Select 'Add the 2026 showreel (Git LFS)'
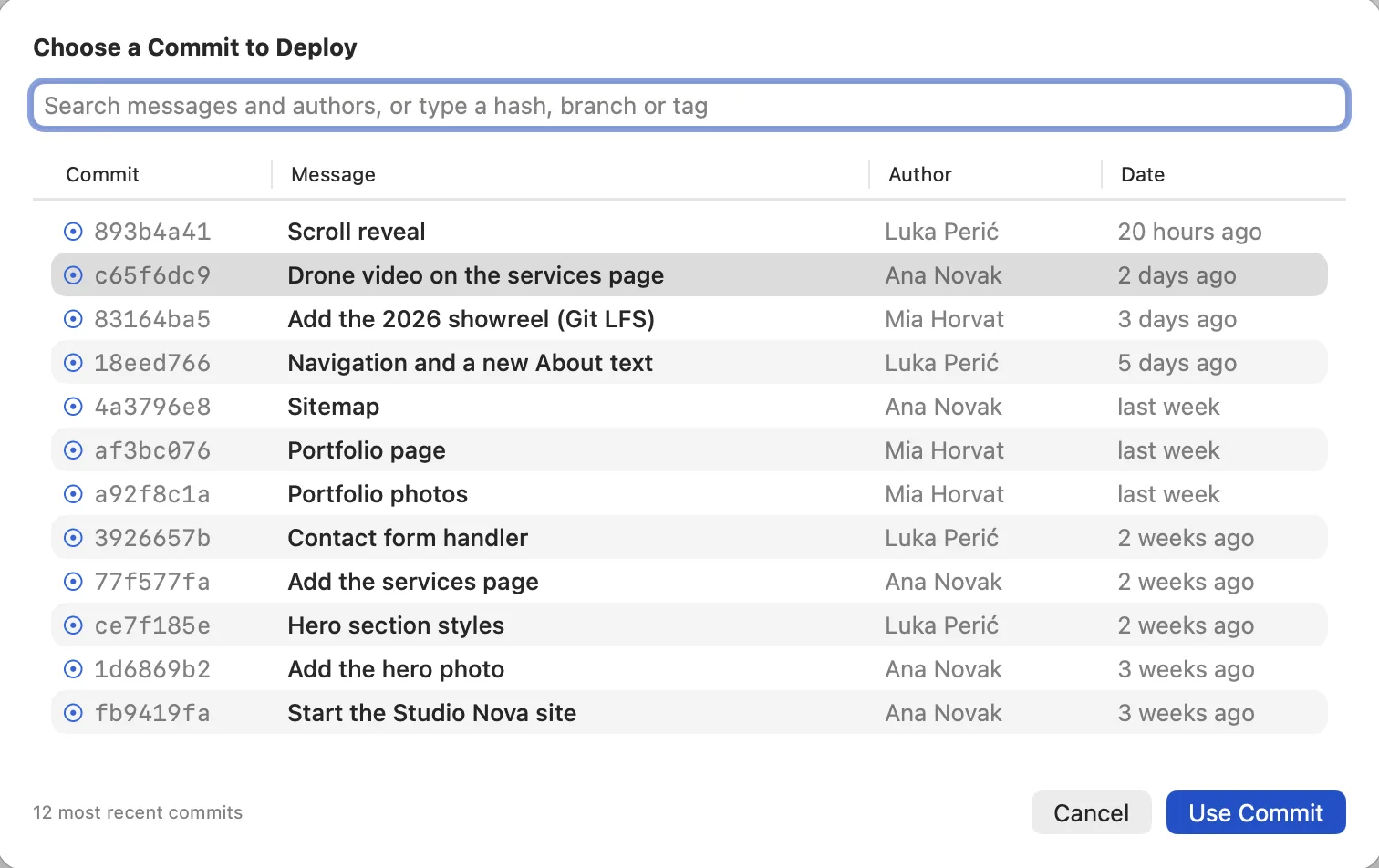This screenshot has width=1379, height=868. tap(471, 319)
